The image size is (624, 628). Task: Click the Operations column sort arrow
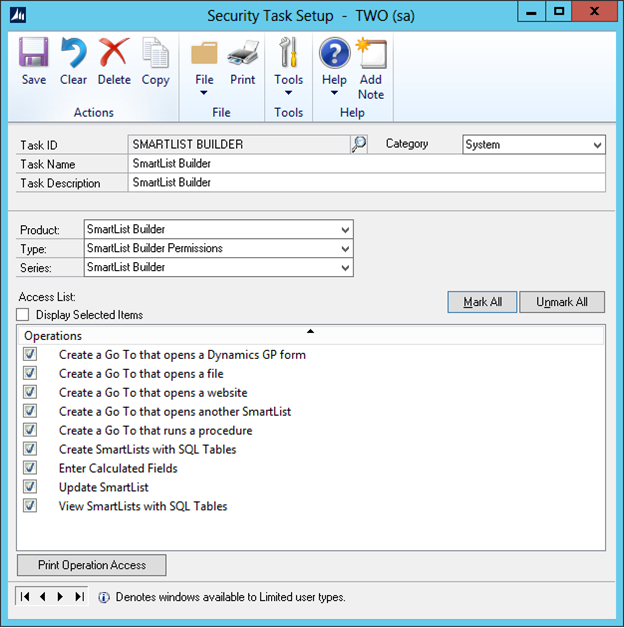310,331
